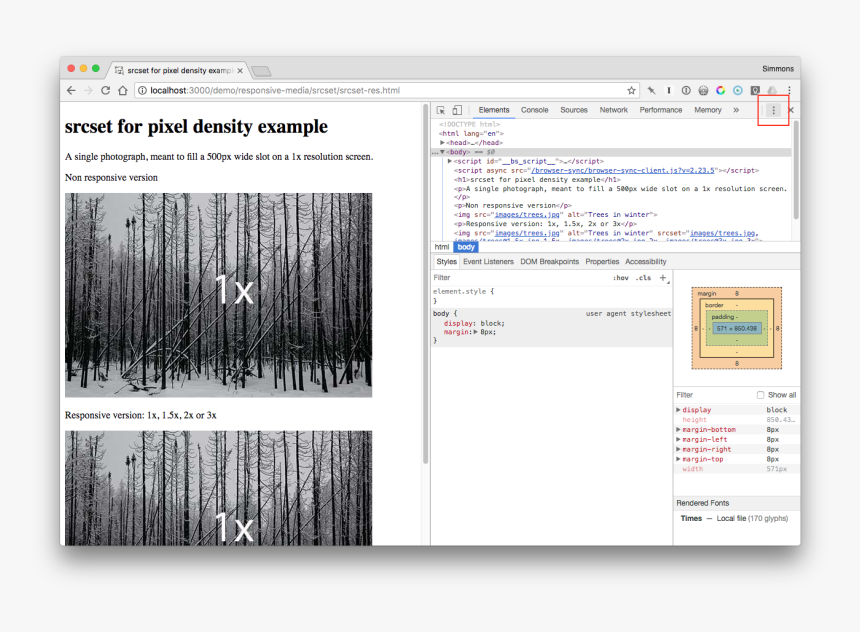Click the browser back arrow
Image resolution: width=860 pixels, height=632 pixels.
(71, 91)
